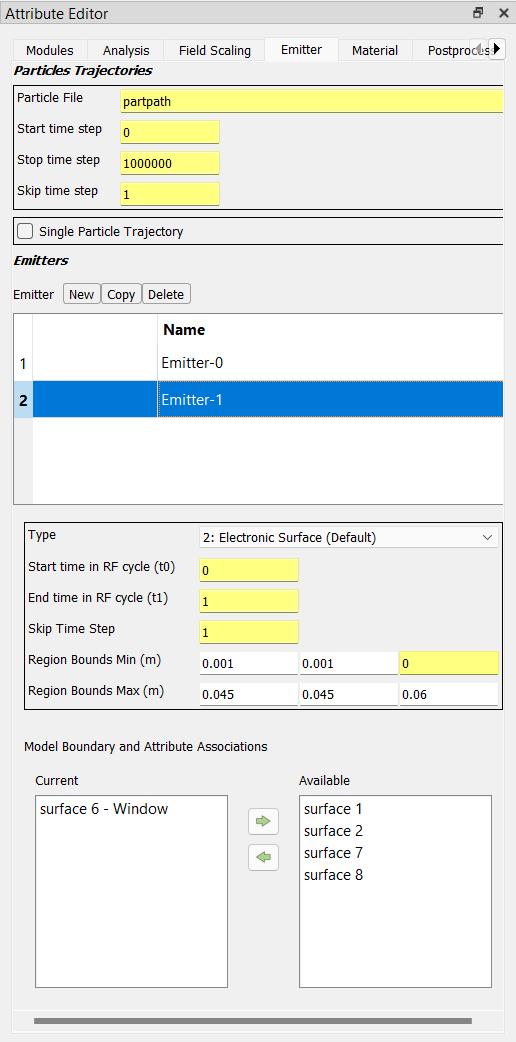Select surface 1 in Available list
This screenshot has height=1042, width=516.
333,809
